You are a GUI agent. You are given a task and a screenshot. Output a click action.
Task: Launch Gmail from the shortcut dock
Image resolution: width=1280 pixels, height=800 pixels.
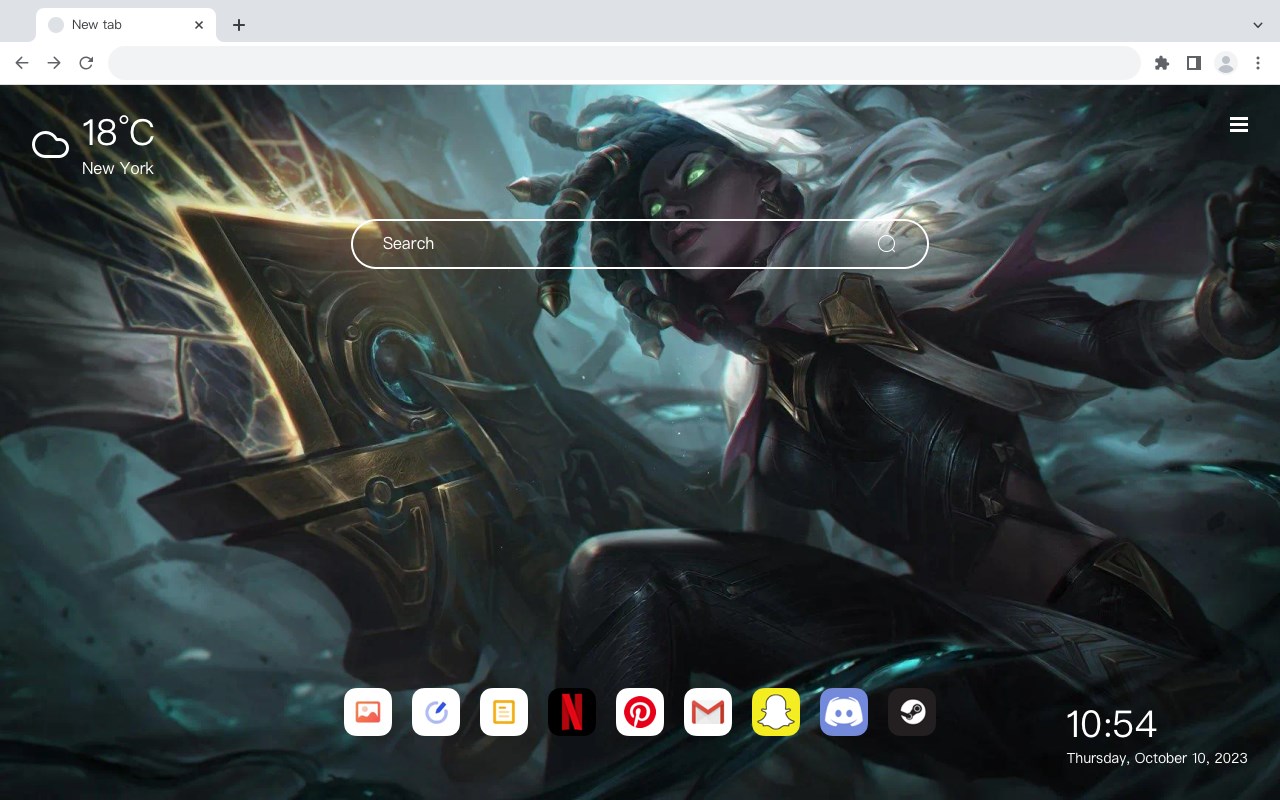click(x=708, y=712)
